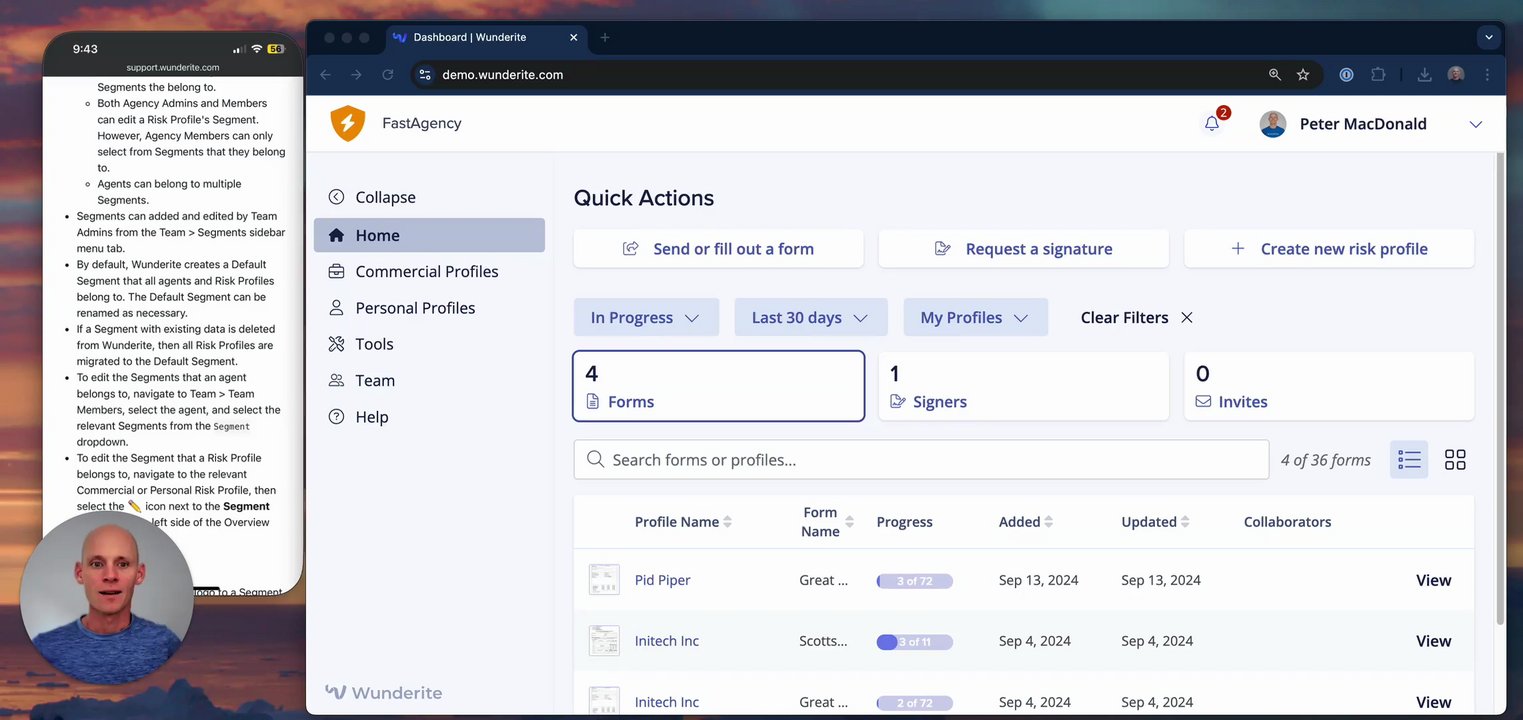Open Commercial Profiles in the sidebar

tap(429, 271)
